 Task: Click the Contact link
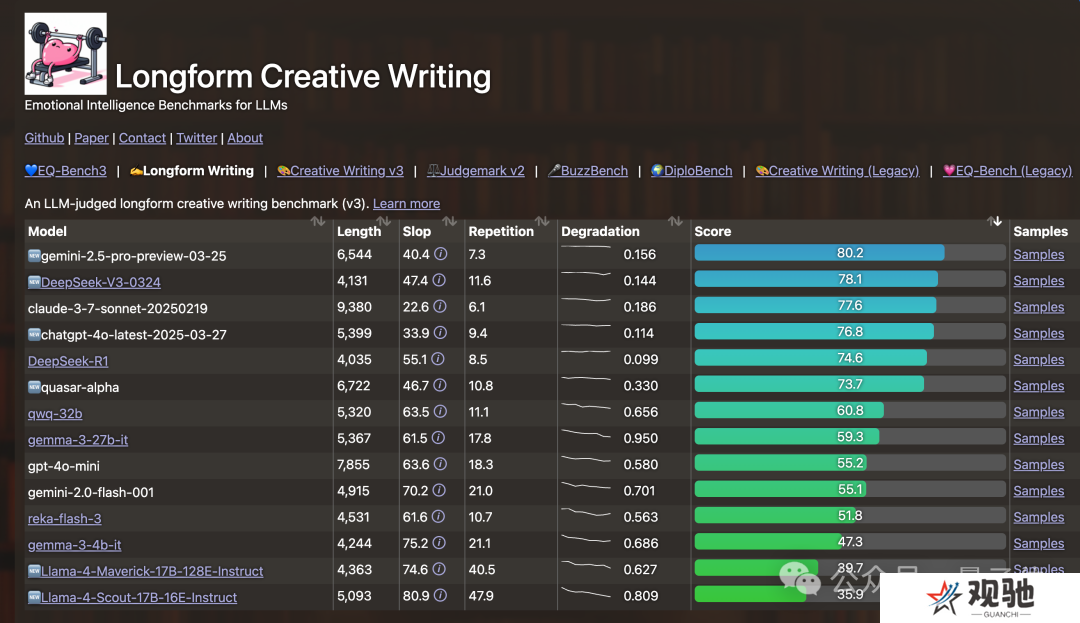[143, 138]
